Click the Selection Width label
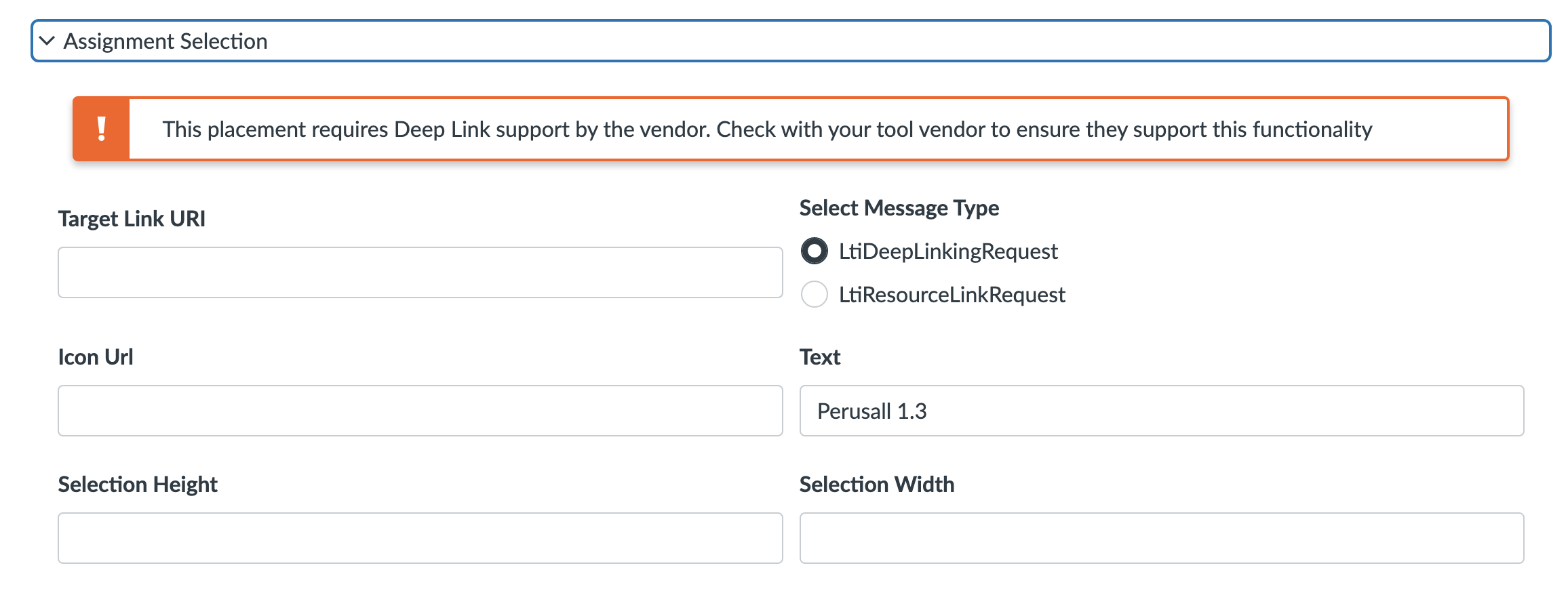 tap(876, 484)
